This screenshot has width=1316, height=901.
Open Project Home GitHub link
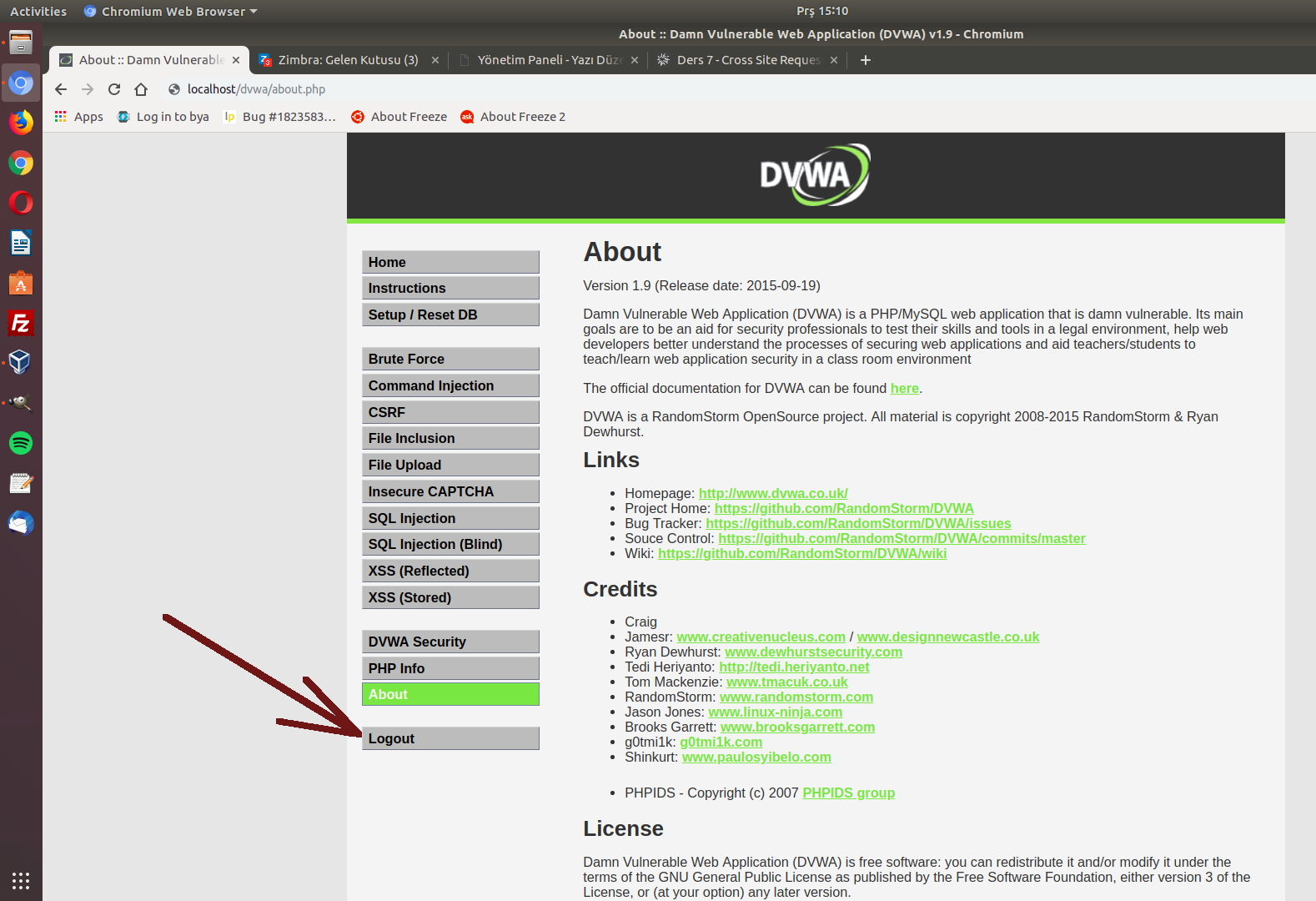[x=844, y=508]
